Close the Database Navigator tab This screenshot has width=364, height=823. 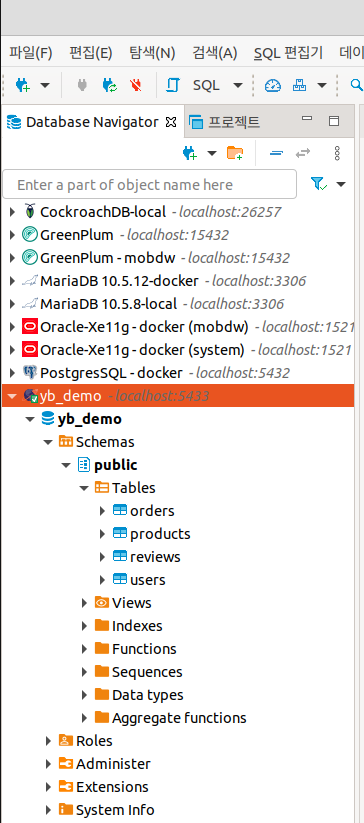point(171,122)
